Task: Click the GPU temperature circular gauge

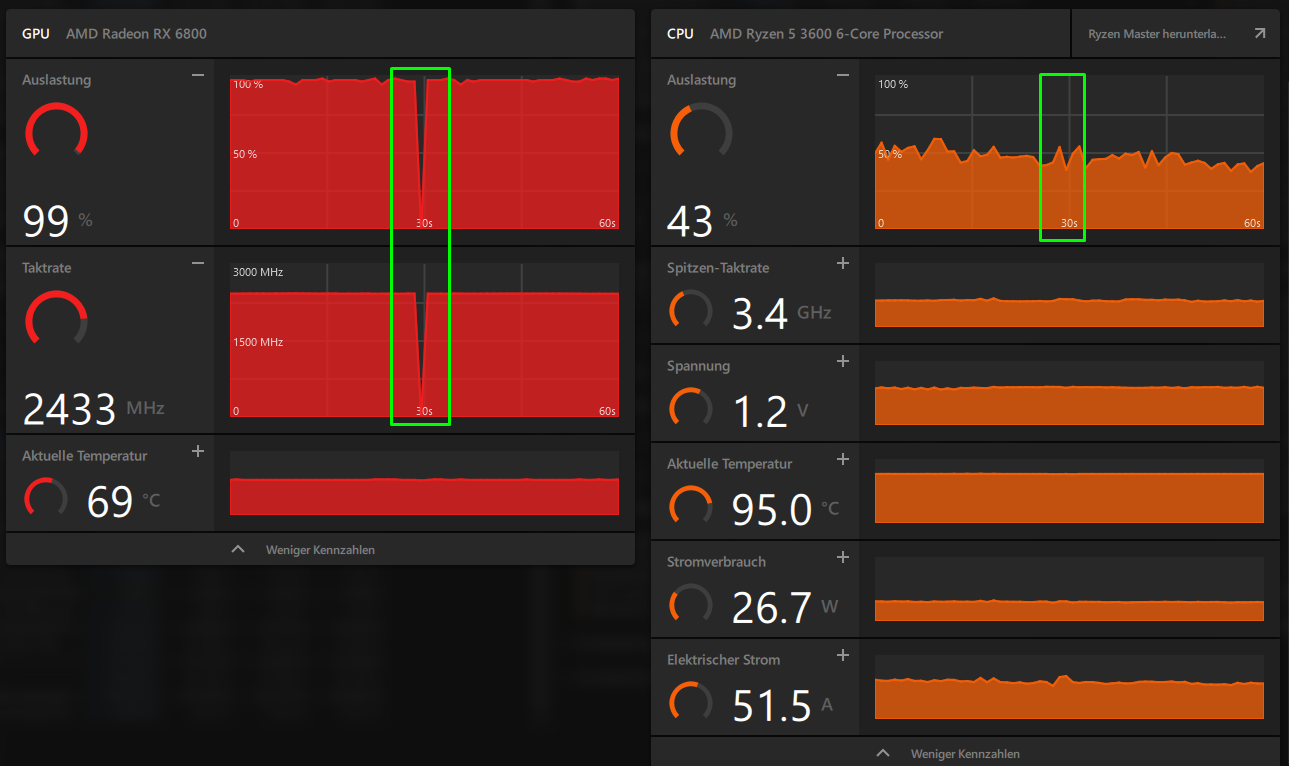Action: click(46, 498)
